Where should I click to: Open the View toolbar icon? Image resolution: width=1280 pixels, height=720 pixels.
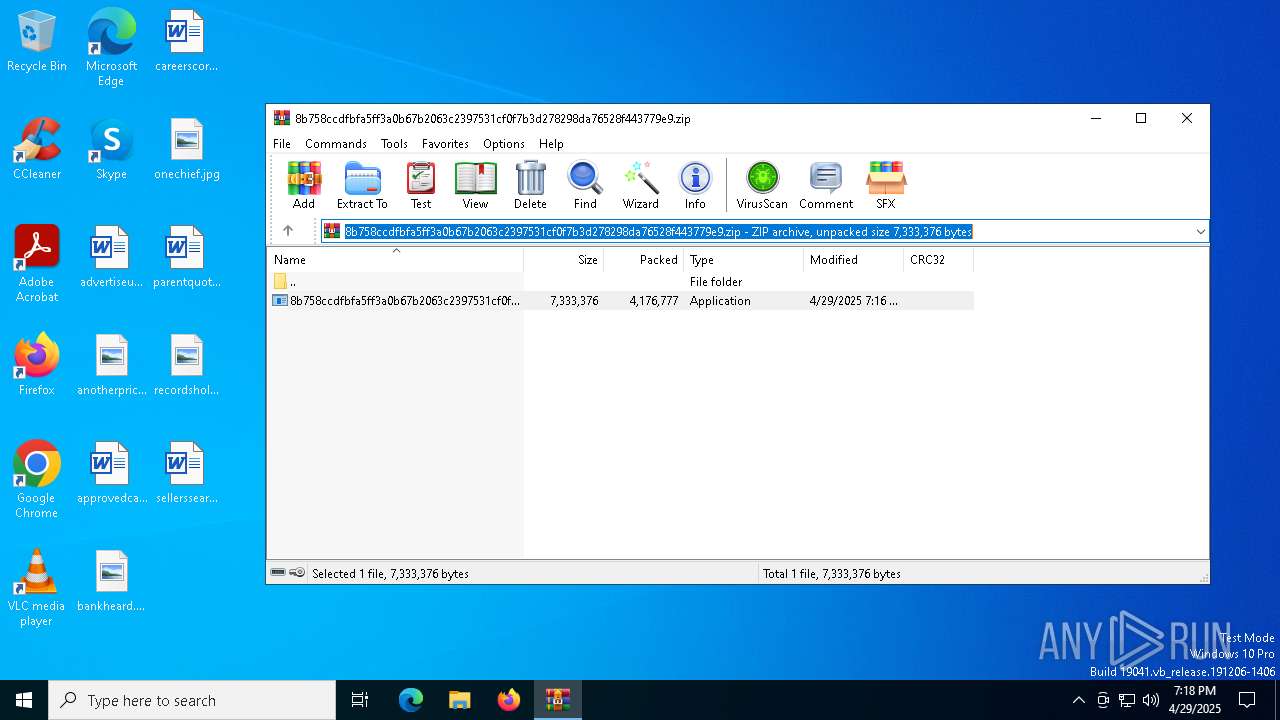coord(475,186)
